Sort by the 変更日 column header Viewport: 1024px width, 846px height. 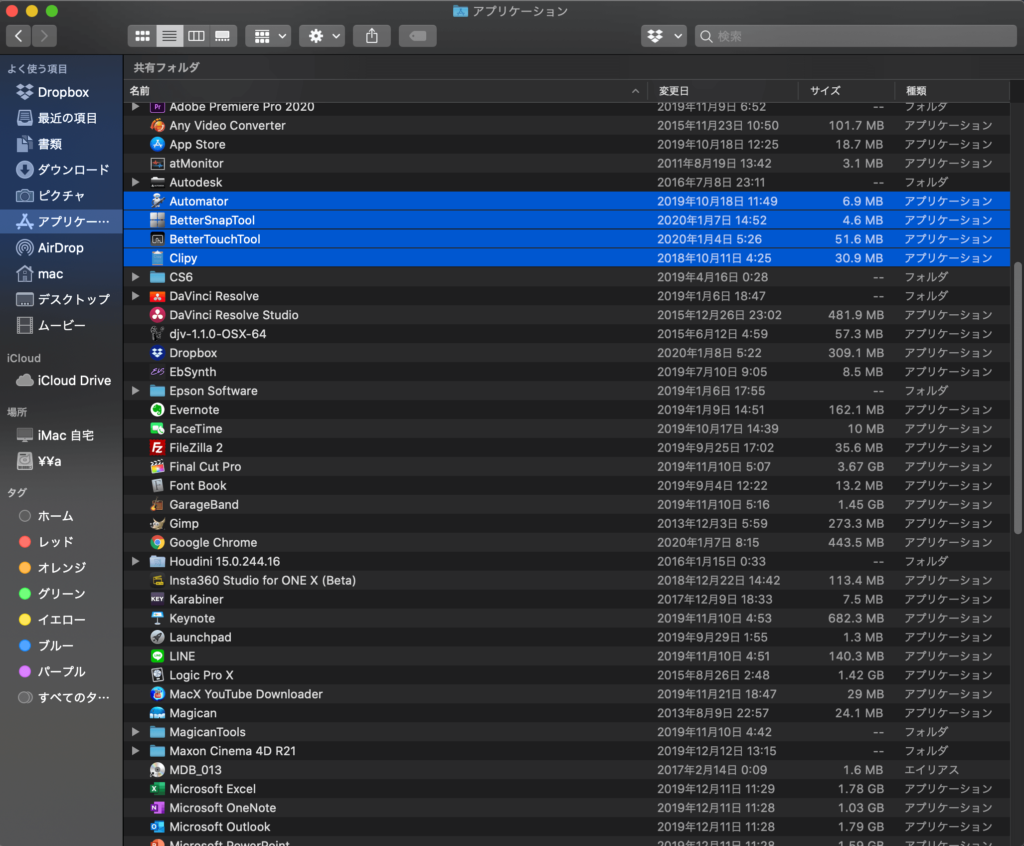723,91
